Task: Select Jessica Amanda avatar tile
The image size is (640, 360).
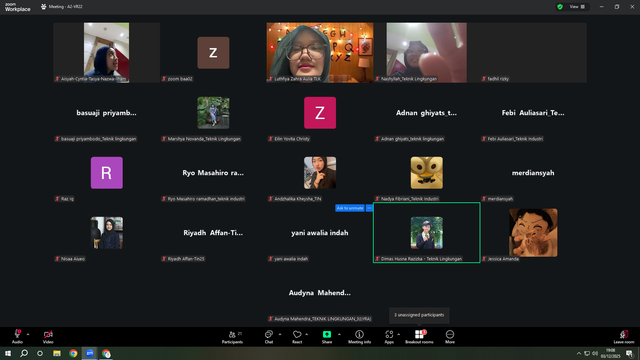Action: click(533, 233)
